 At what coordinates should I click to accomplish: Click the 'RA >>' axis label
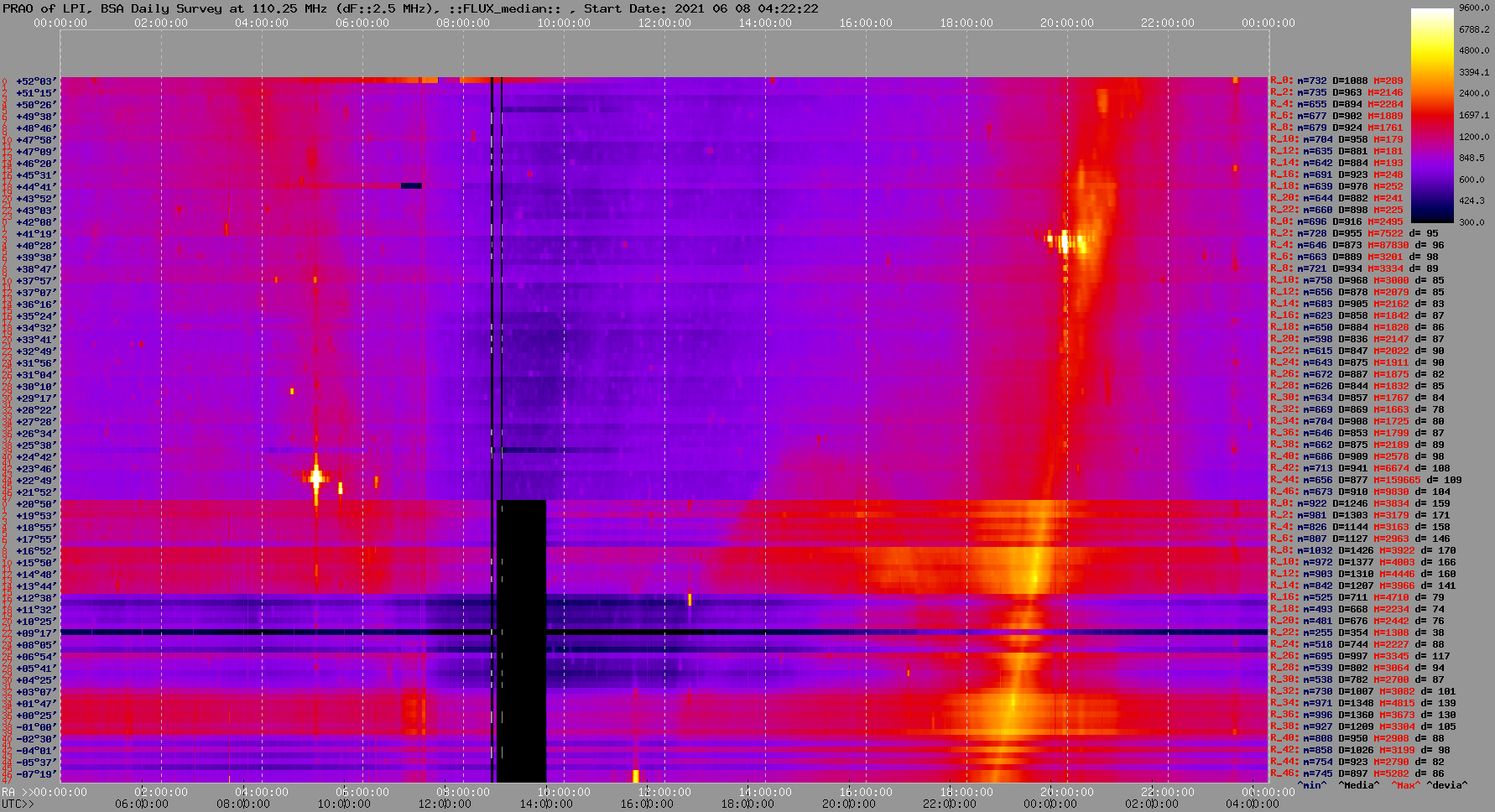(16, 793)
